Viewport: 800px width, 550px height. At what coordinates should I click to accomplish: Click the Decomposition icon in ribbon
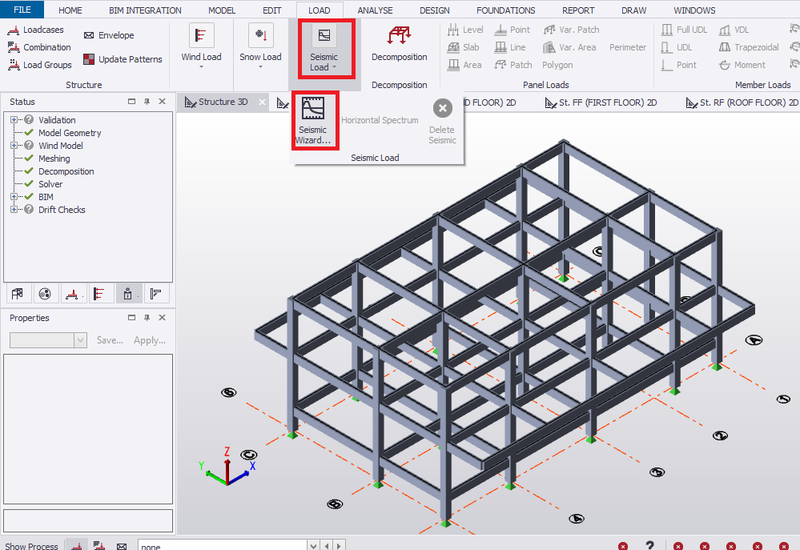pyautogui.click(x=399, y=40)
